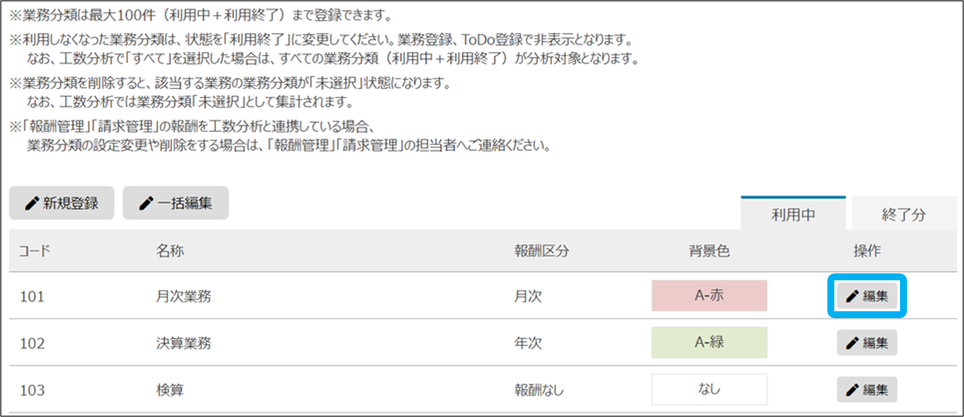Click the code 101 cell
This screenshot has height=417, width=964.
point(32,297)
